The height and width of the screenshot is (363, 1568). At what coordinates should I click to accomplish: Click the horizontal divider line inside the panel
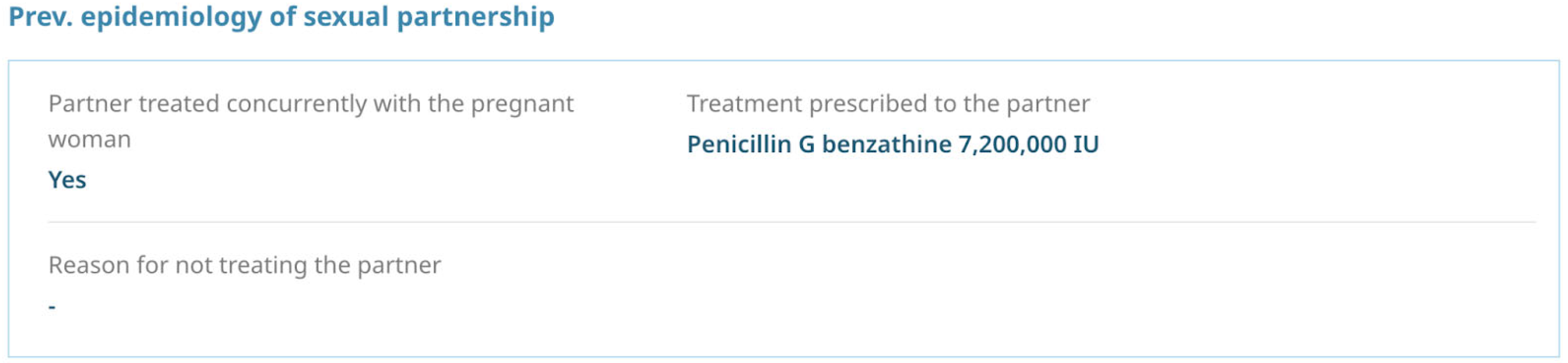[x=791, y=222]
